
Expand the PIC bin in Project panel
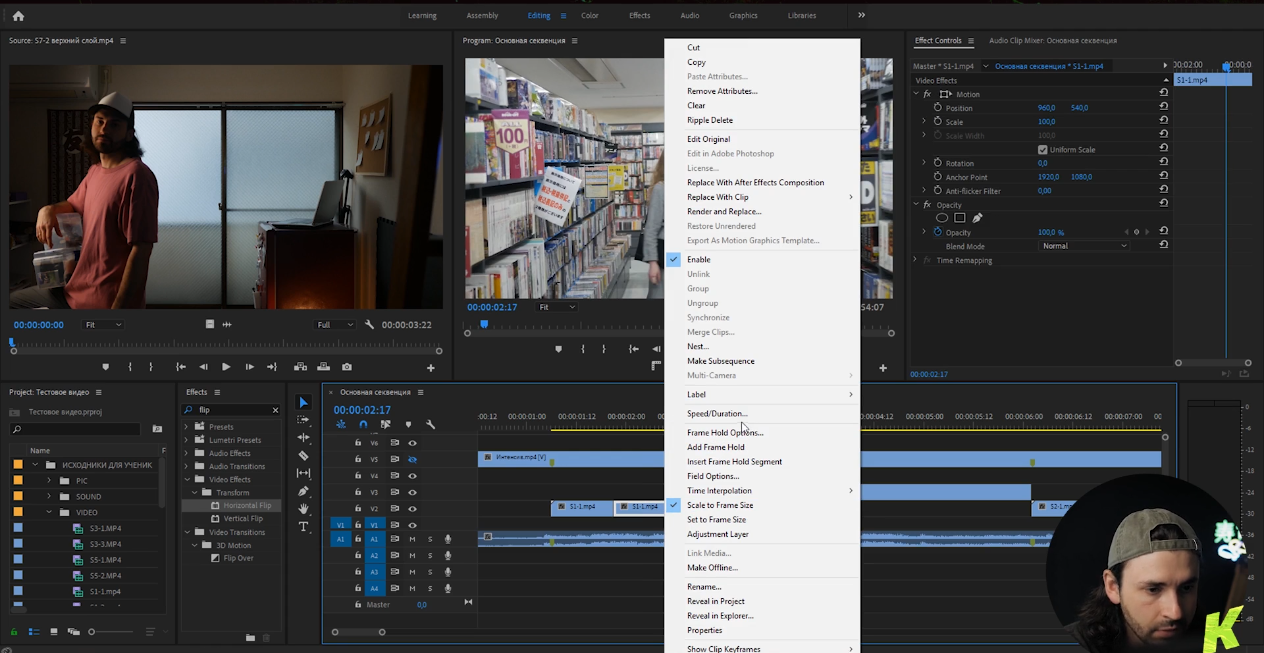(50, 481)
